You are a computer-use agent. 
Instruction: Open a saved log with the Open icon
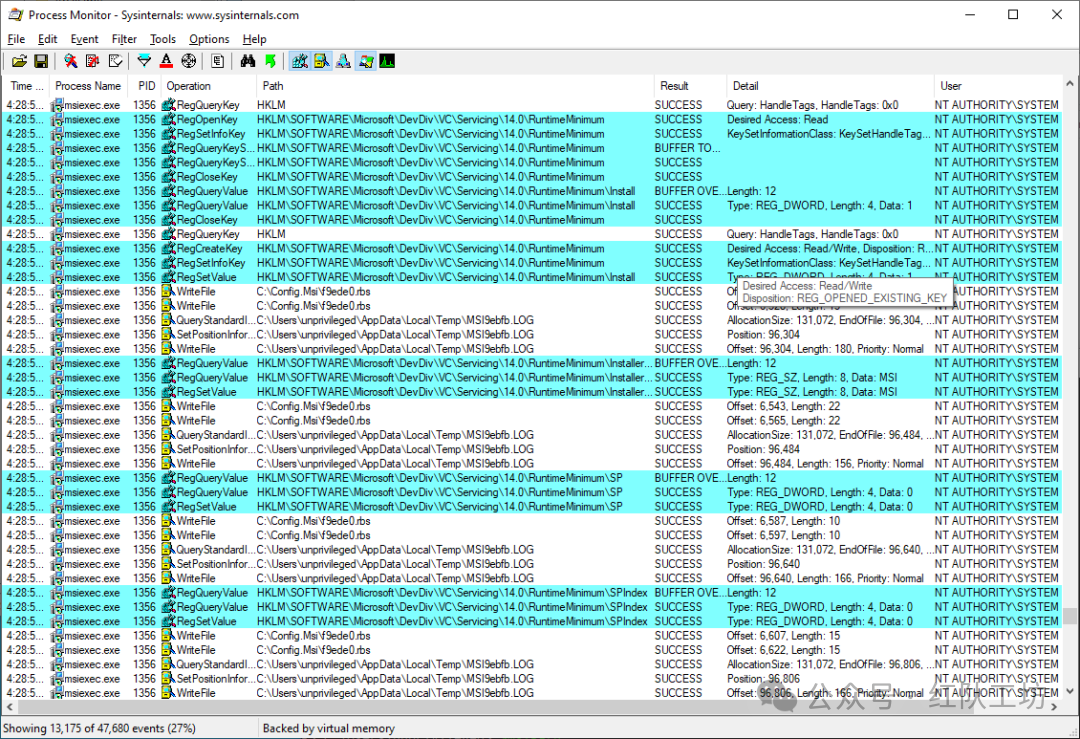point(19,61)
